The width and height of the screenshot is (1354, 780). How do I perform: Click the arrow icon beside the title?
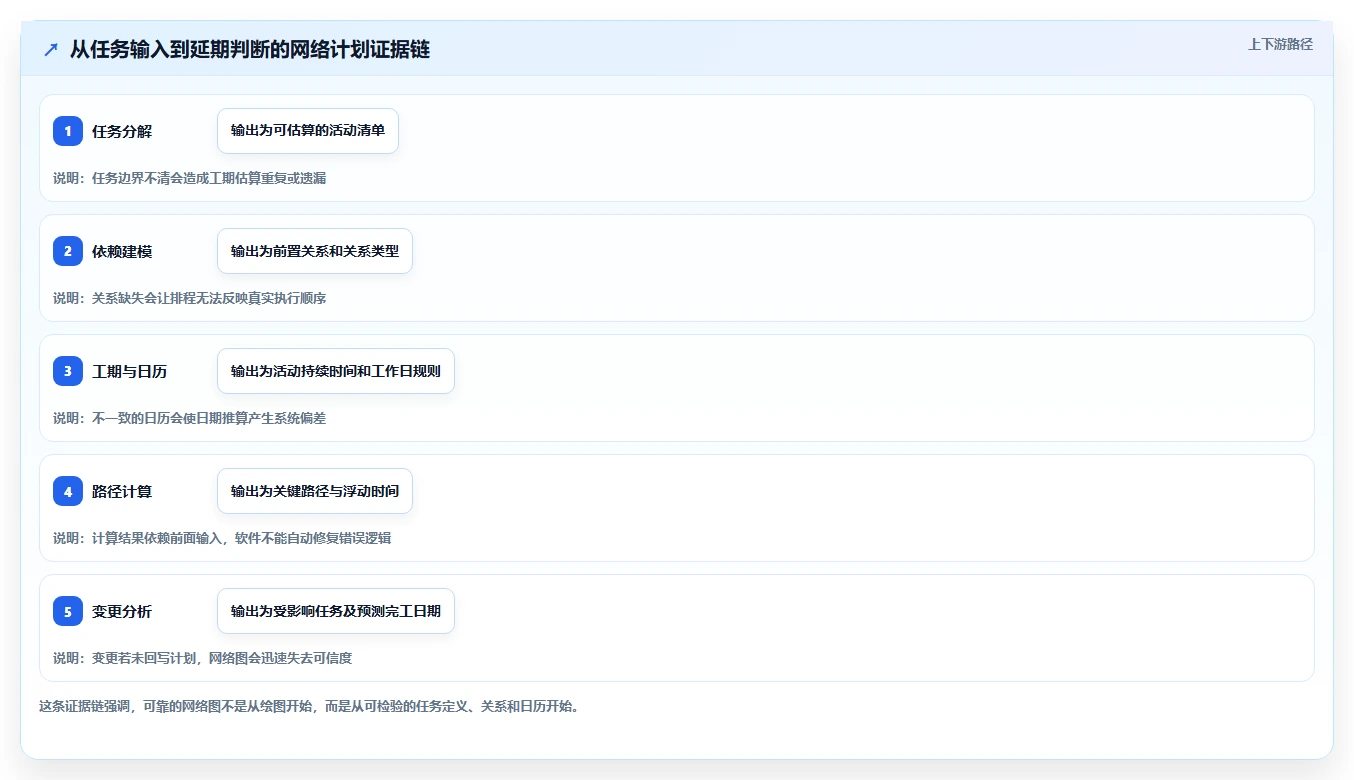click(51, 49)
